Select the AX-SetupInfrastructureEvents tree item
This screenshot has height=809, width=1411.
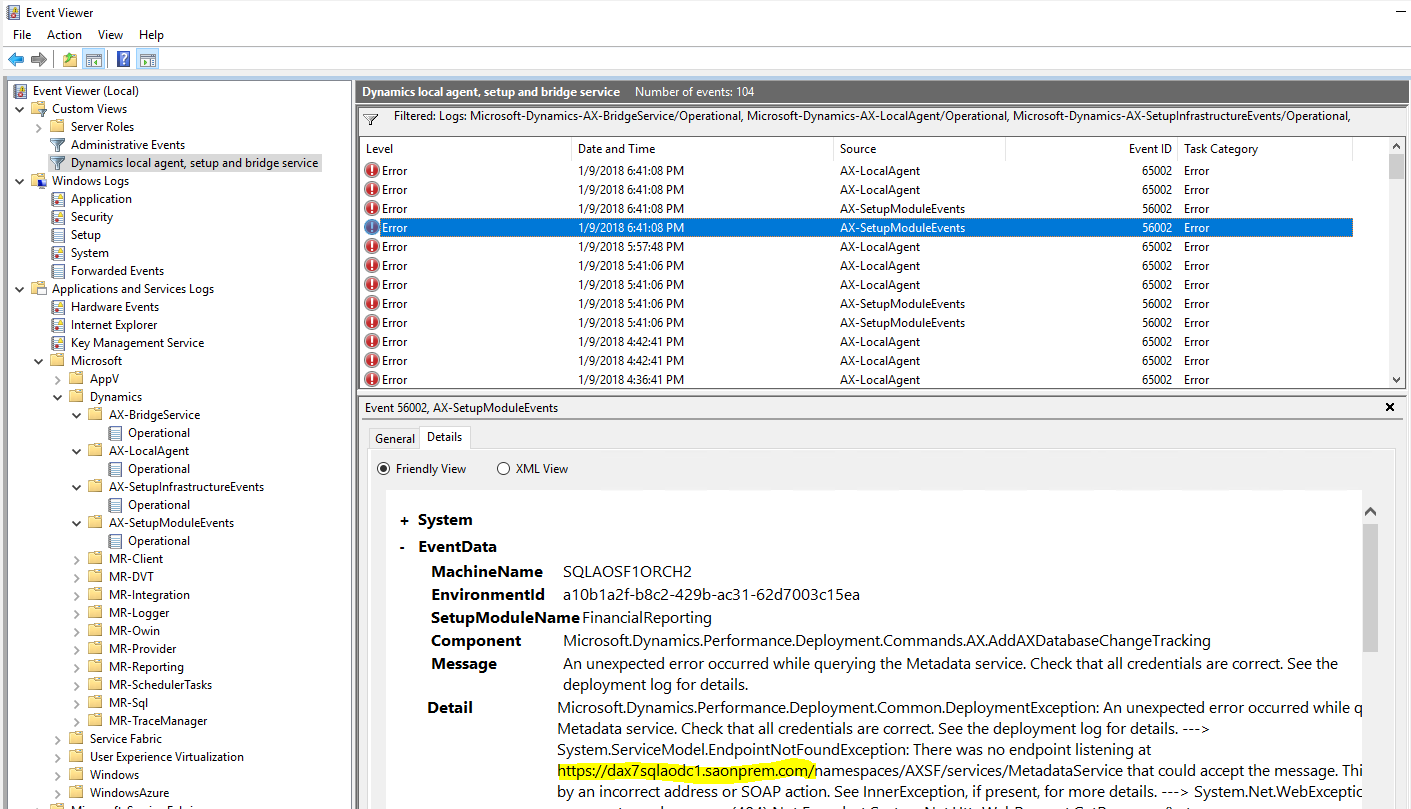click(186, 487)
